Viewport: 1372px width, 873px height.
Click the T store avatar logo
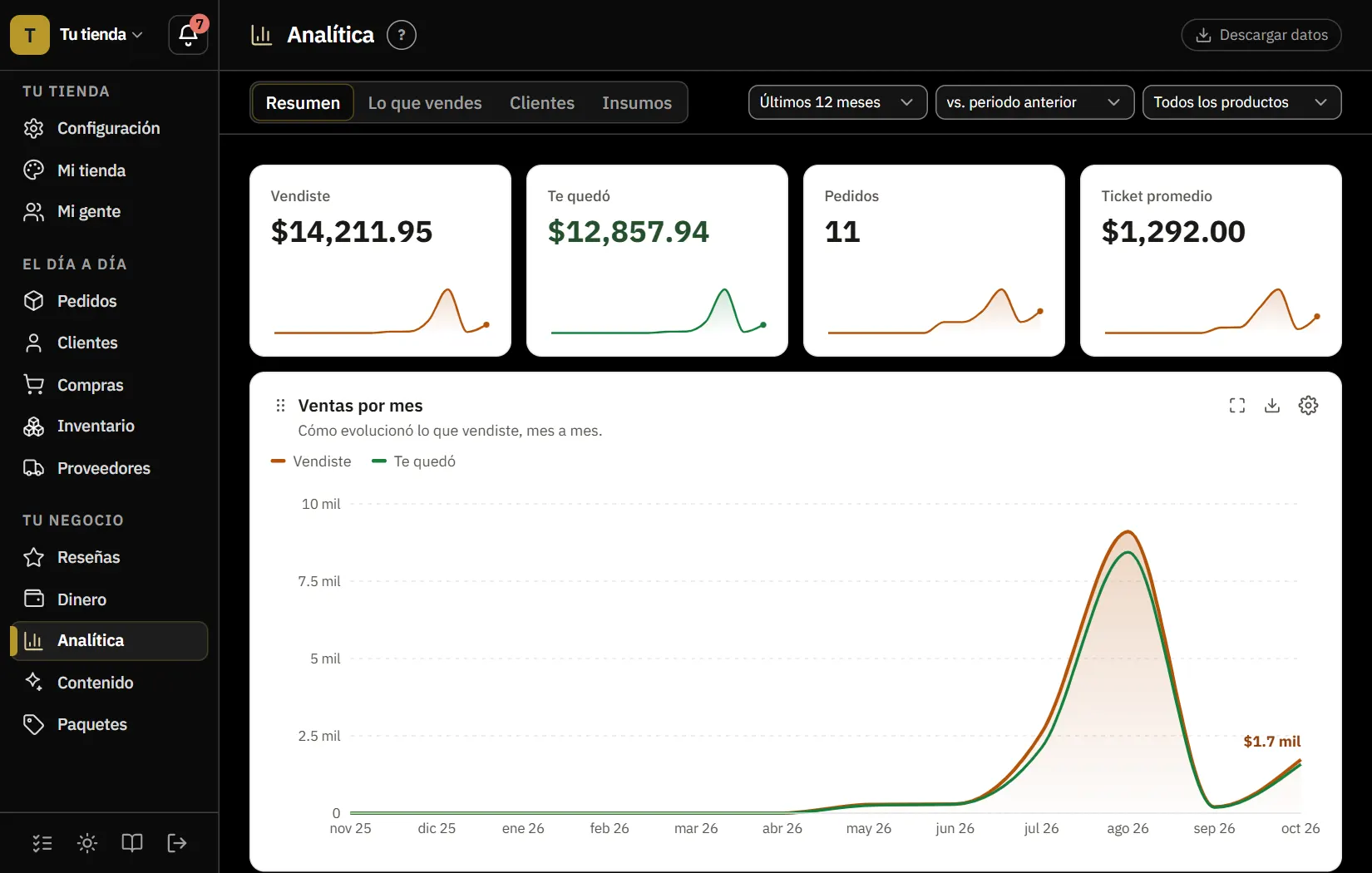point(30,35)
